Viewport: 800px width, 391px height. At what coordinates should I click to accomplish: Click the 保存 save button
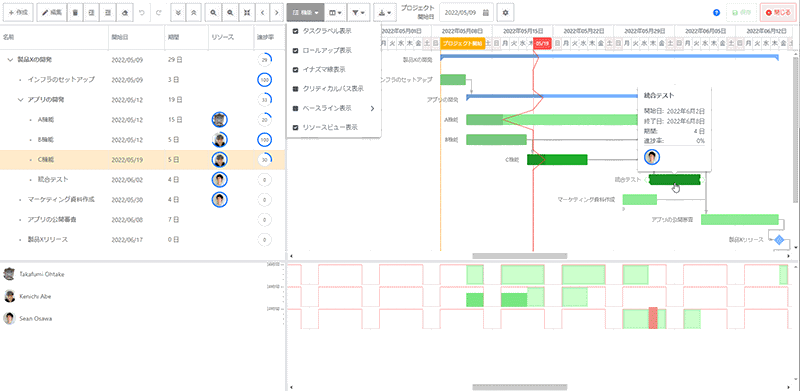point(741,12)
